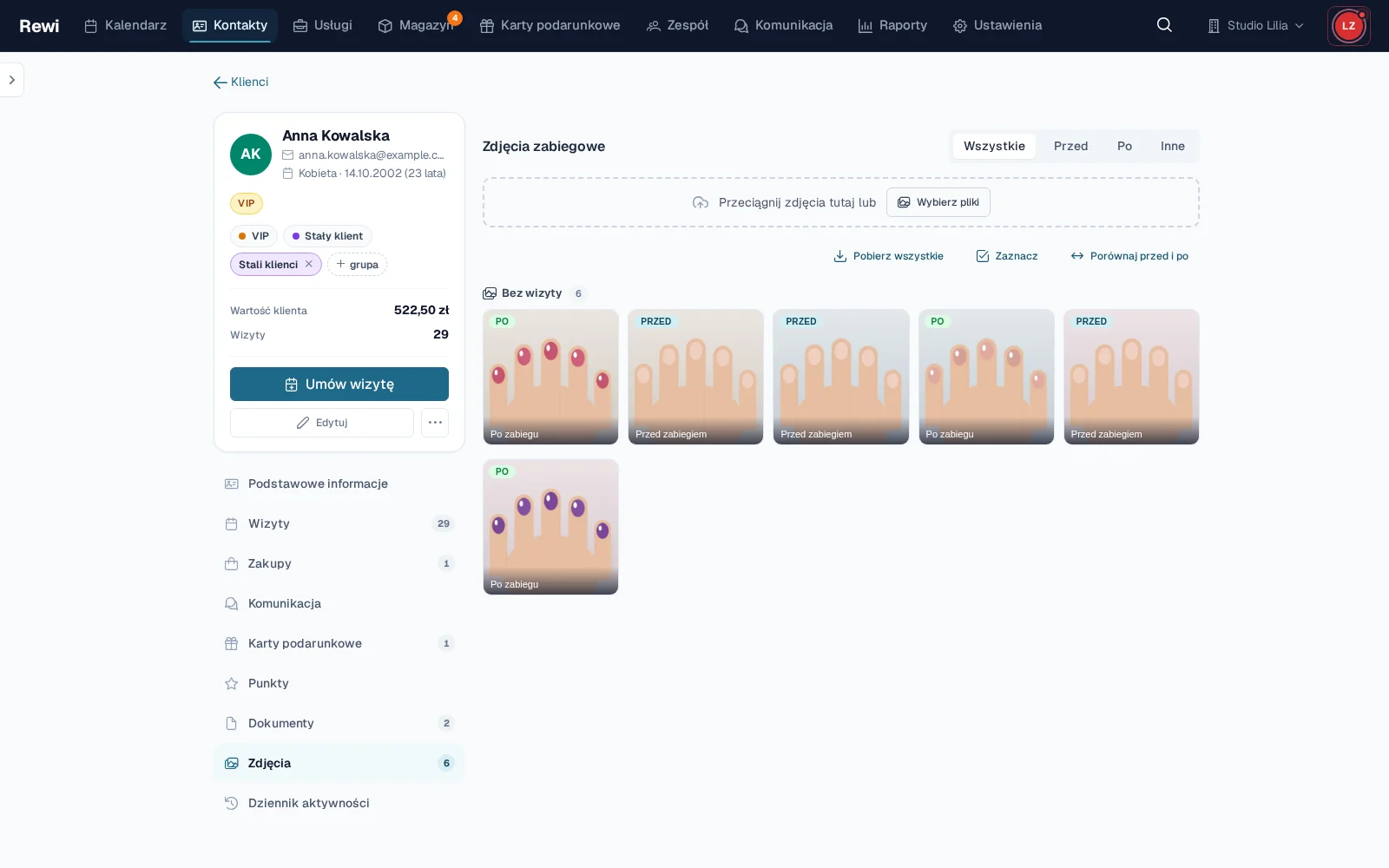The image size is (1389, 868).
Task: Open Kalendarz in top navigation
Action: (x=126, y=25)
